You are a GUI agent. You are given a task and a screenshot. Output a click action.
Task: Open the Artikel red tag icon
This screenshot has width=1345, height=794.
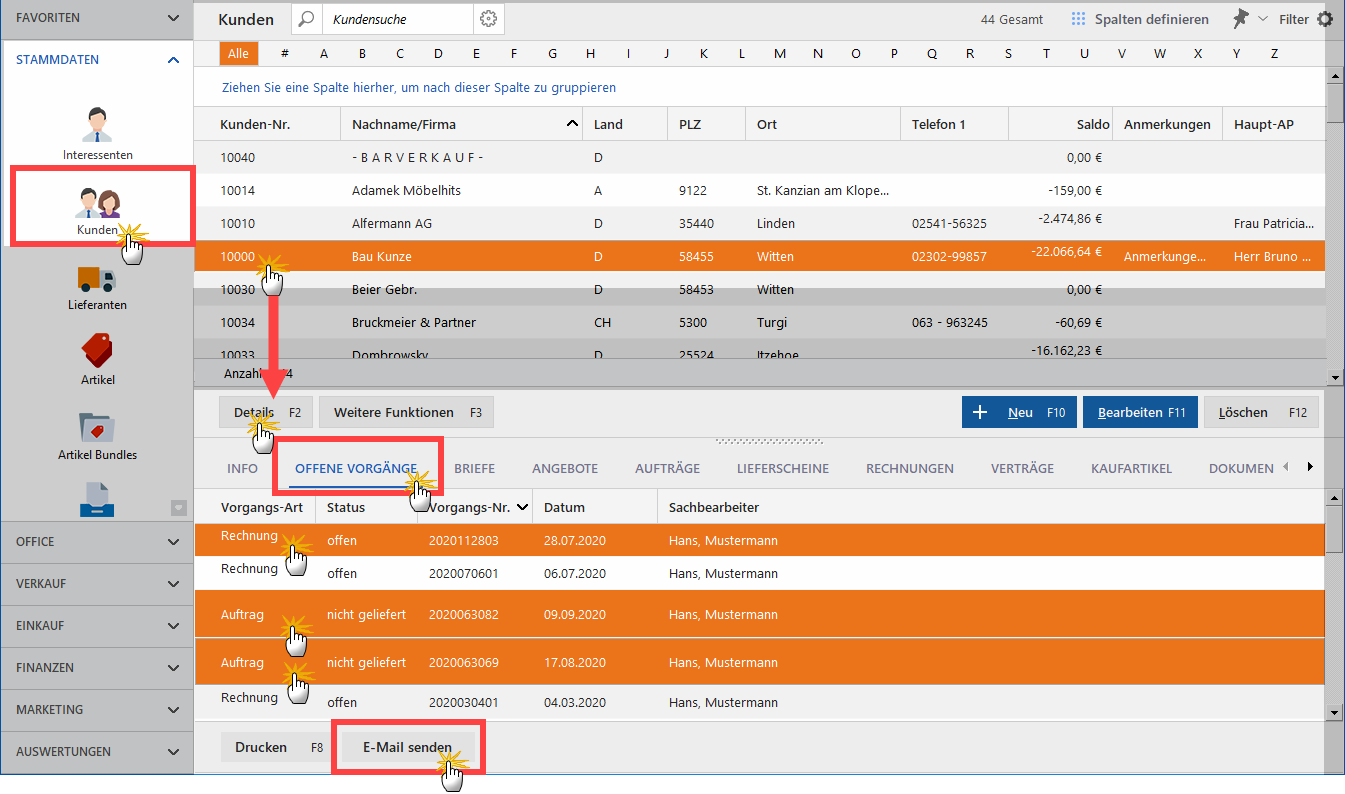pos(97,351)
